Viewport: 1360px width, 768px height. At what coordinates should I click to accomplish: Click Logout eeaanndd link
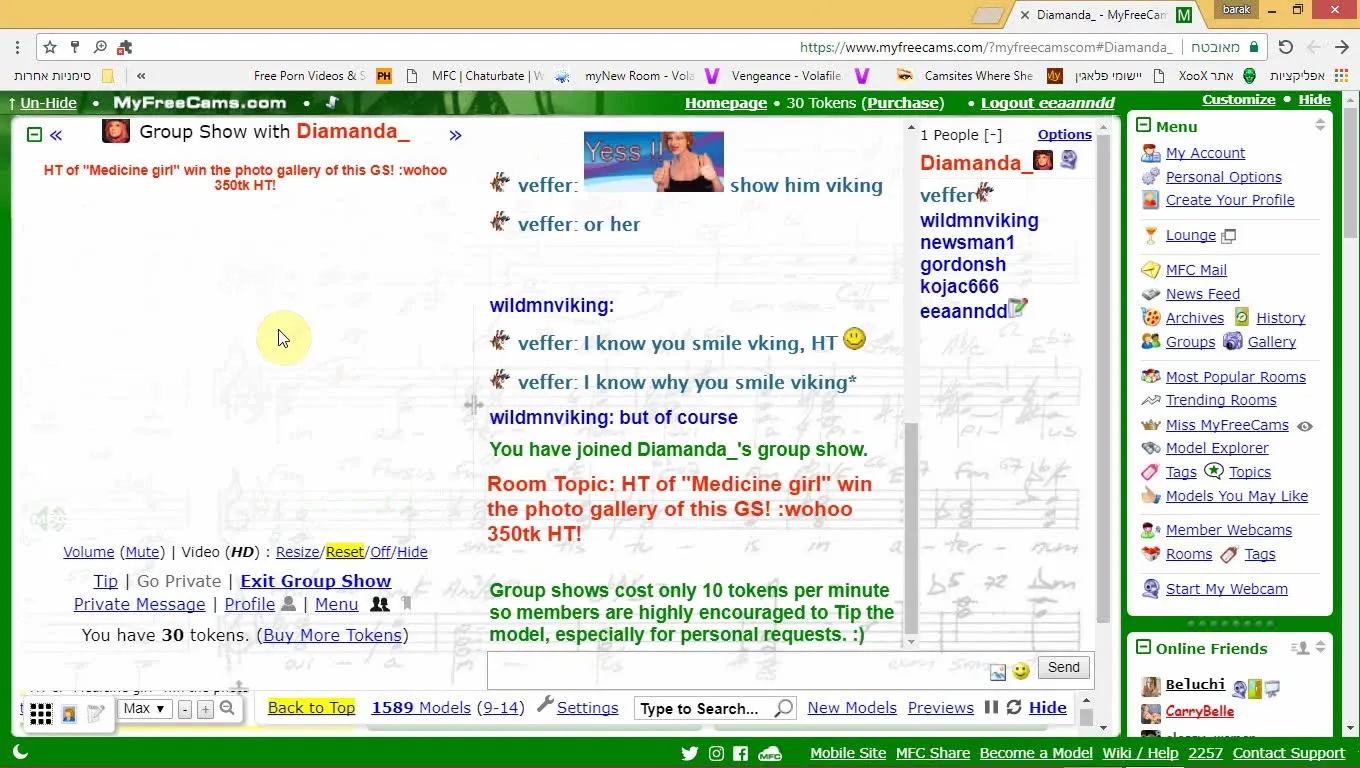(1047, 103)
